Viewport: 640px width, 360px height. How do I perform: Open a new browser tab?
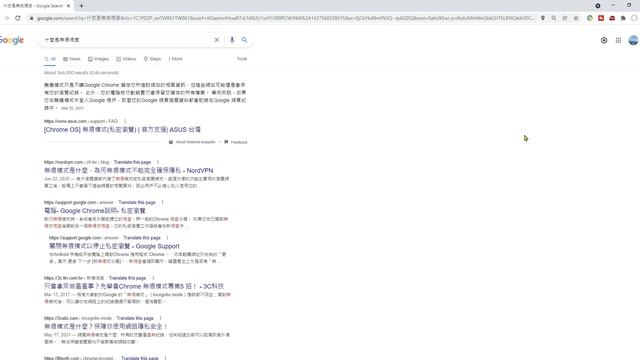[x=81, y=6]
